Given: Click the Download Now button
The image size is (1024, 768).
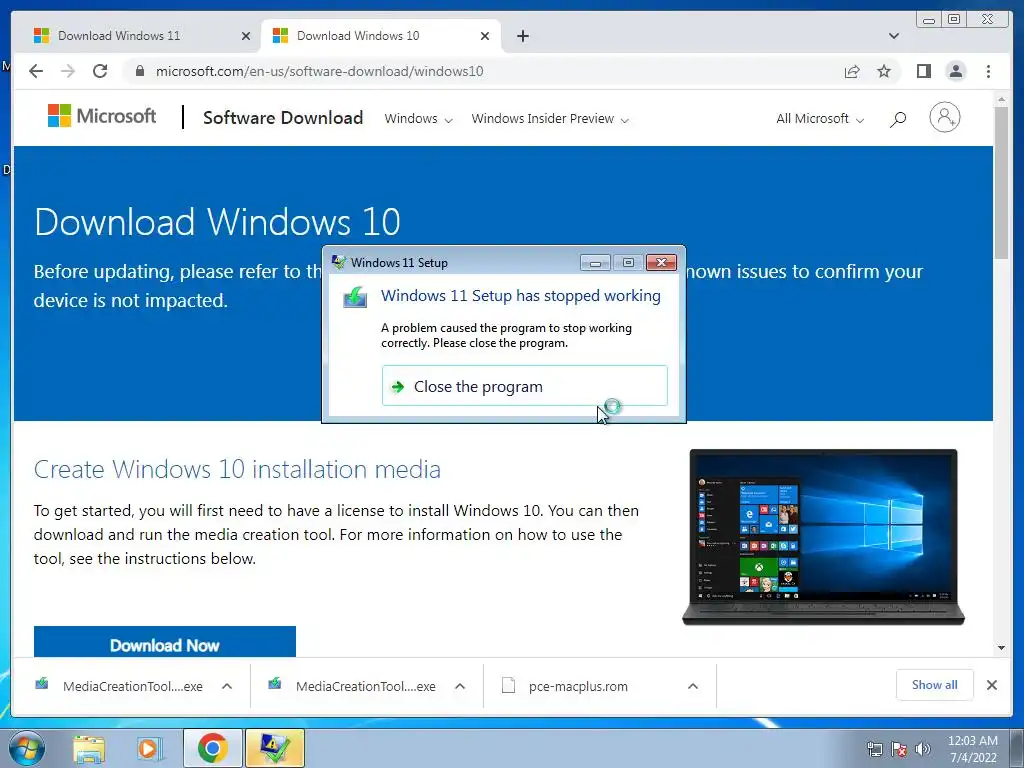Looking at the screenshot, I should click(165, 642).
